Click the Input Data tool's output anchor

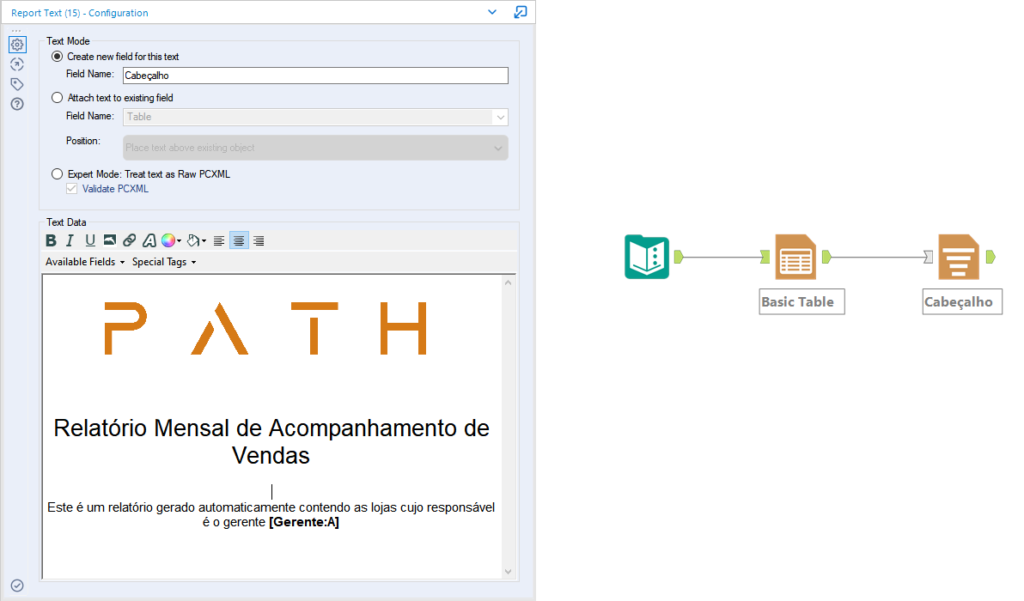click(679, 257)
